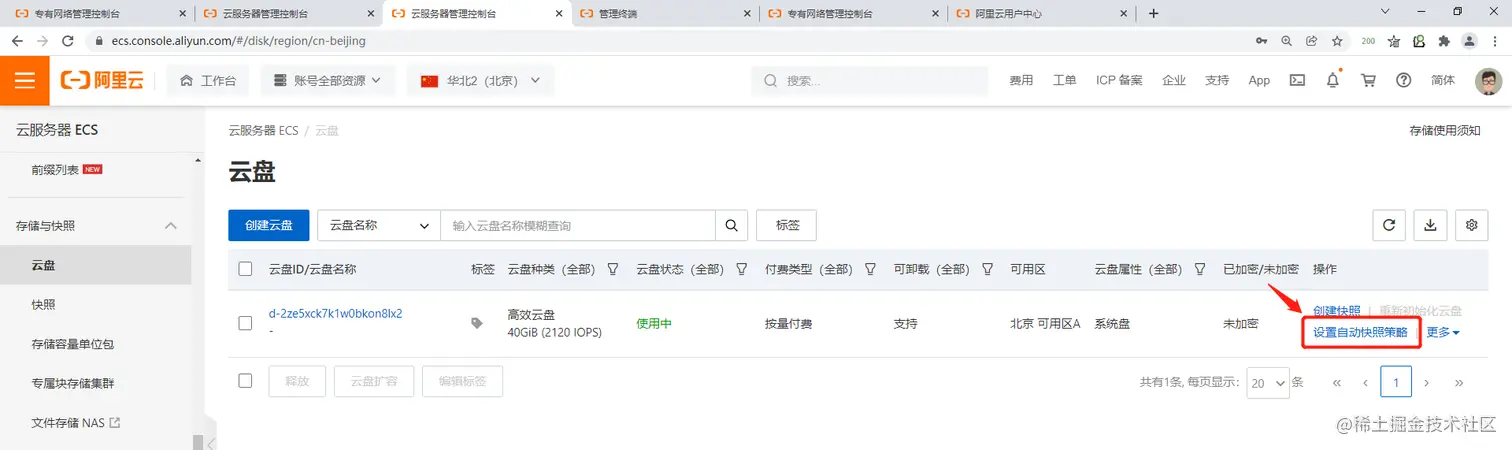1512x450 pixels.
Task: Click the 创建云盘 button
Action: 269,225
